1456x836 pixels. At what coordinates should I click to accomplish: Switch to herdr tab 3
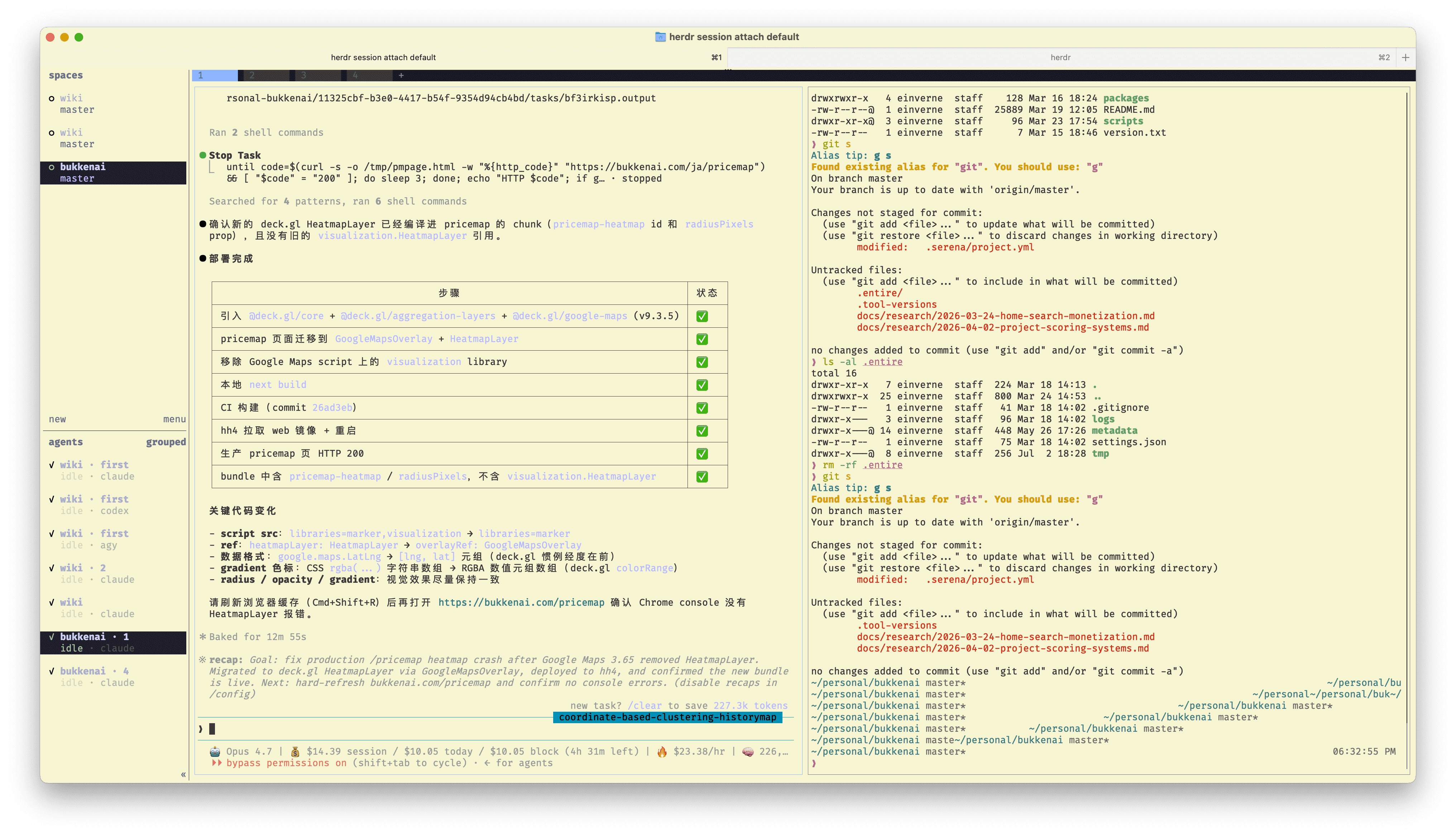318,75
